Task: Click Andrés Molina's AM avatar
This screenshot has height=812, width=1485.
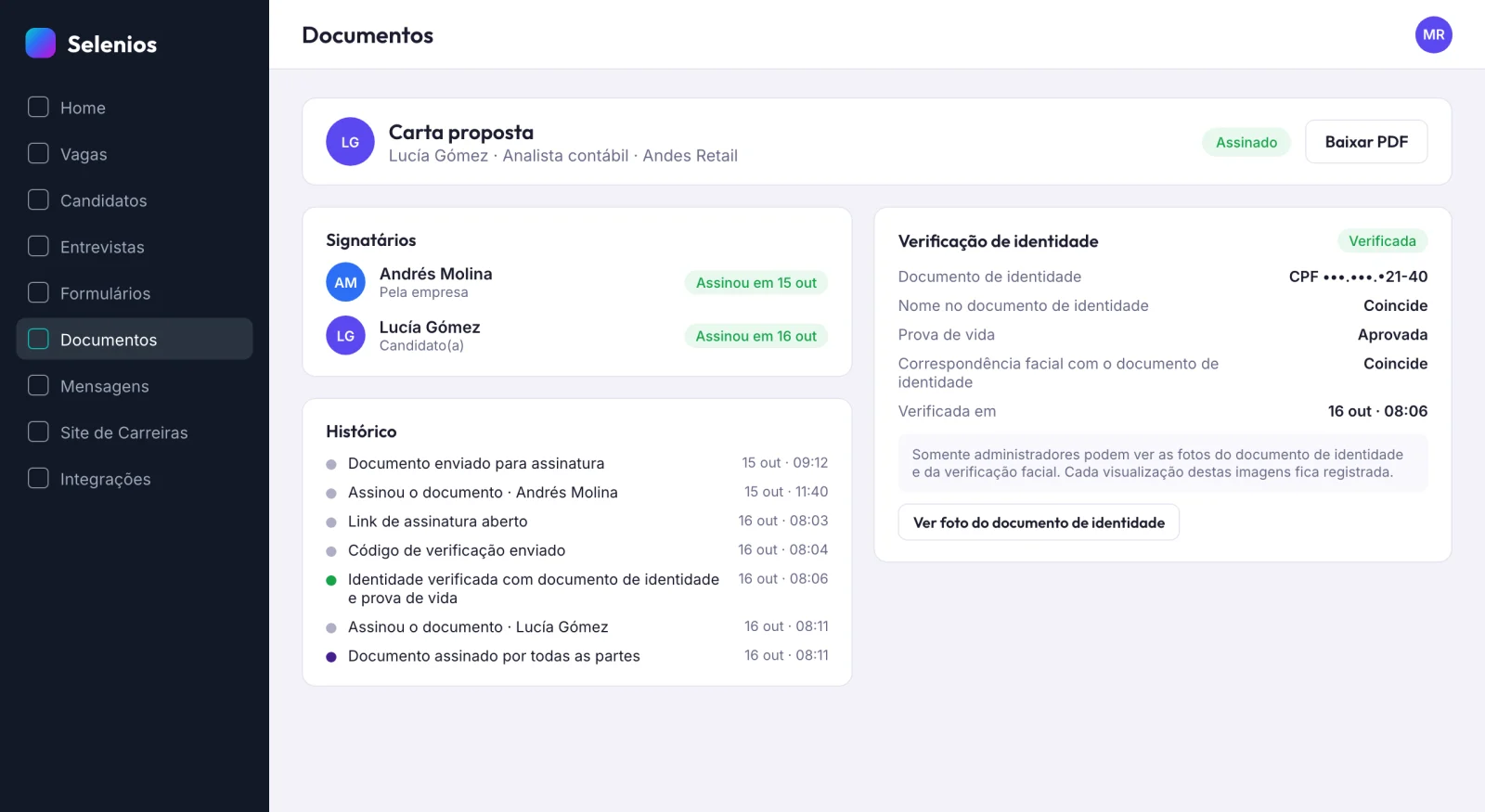Action: pyautogui.click(x=345, y=282)
